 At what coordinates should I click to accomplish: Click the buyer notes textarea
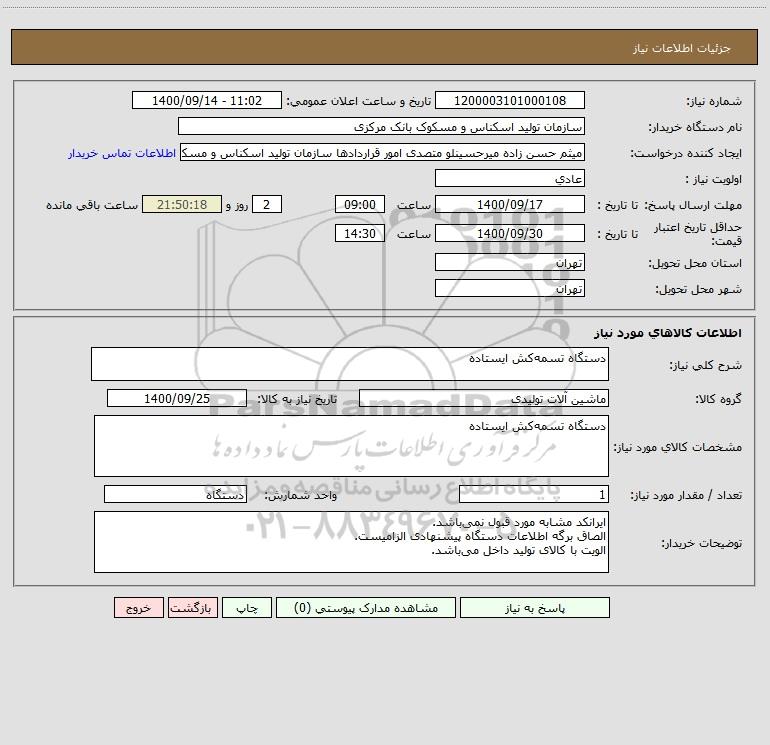tap(351, 542)
